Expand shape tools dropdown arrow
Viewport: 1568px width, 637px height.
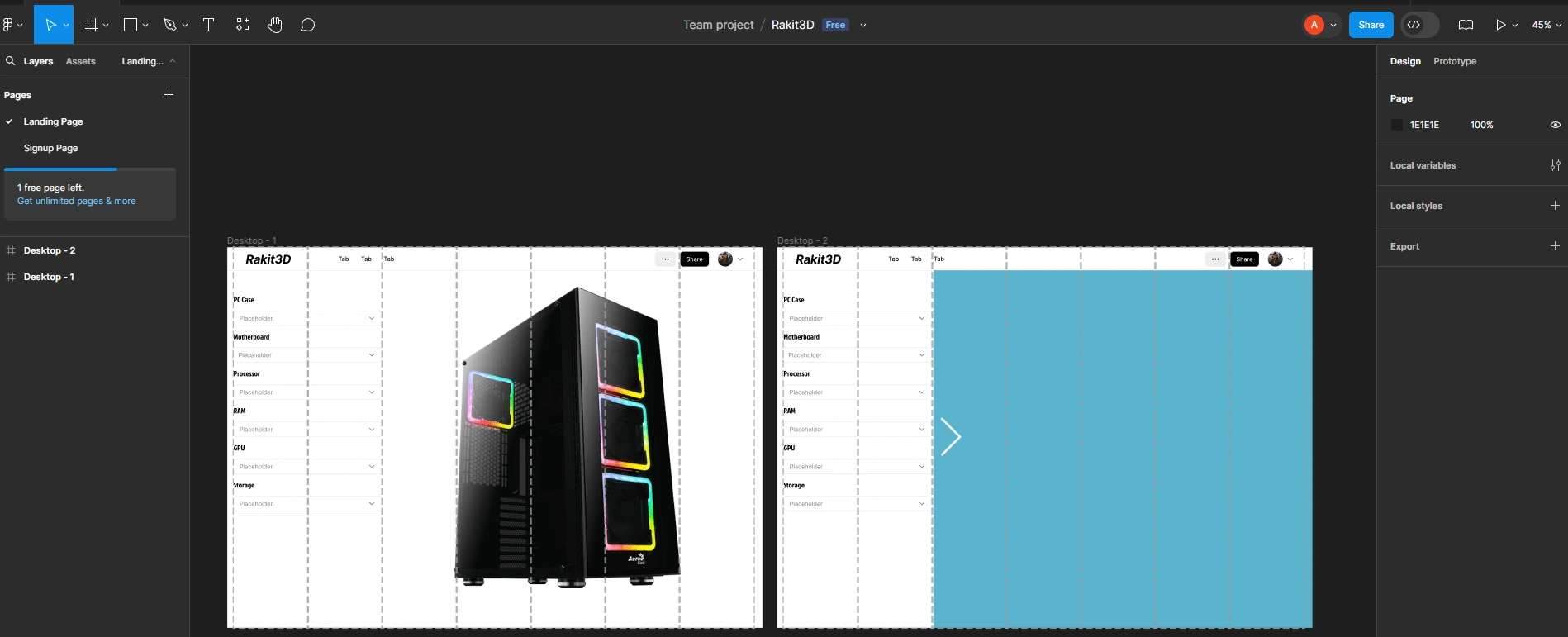click(145, 26)
